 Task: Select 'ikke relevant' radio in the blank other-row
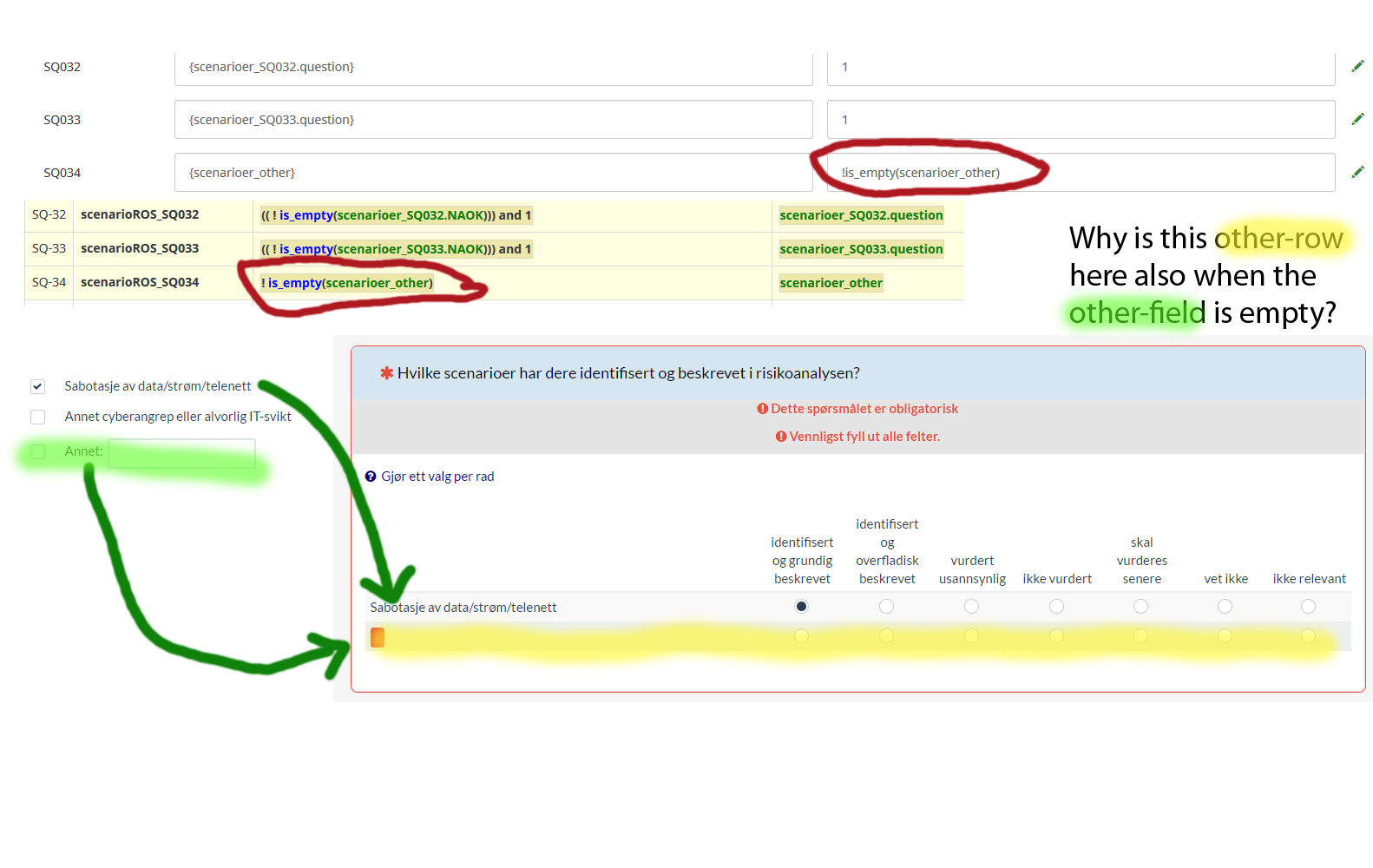pos(1308,636)
